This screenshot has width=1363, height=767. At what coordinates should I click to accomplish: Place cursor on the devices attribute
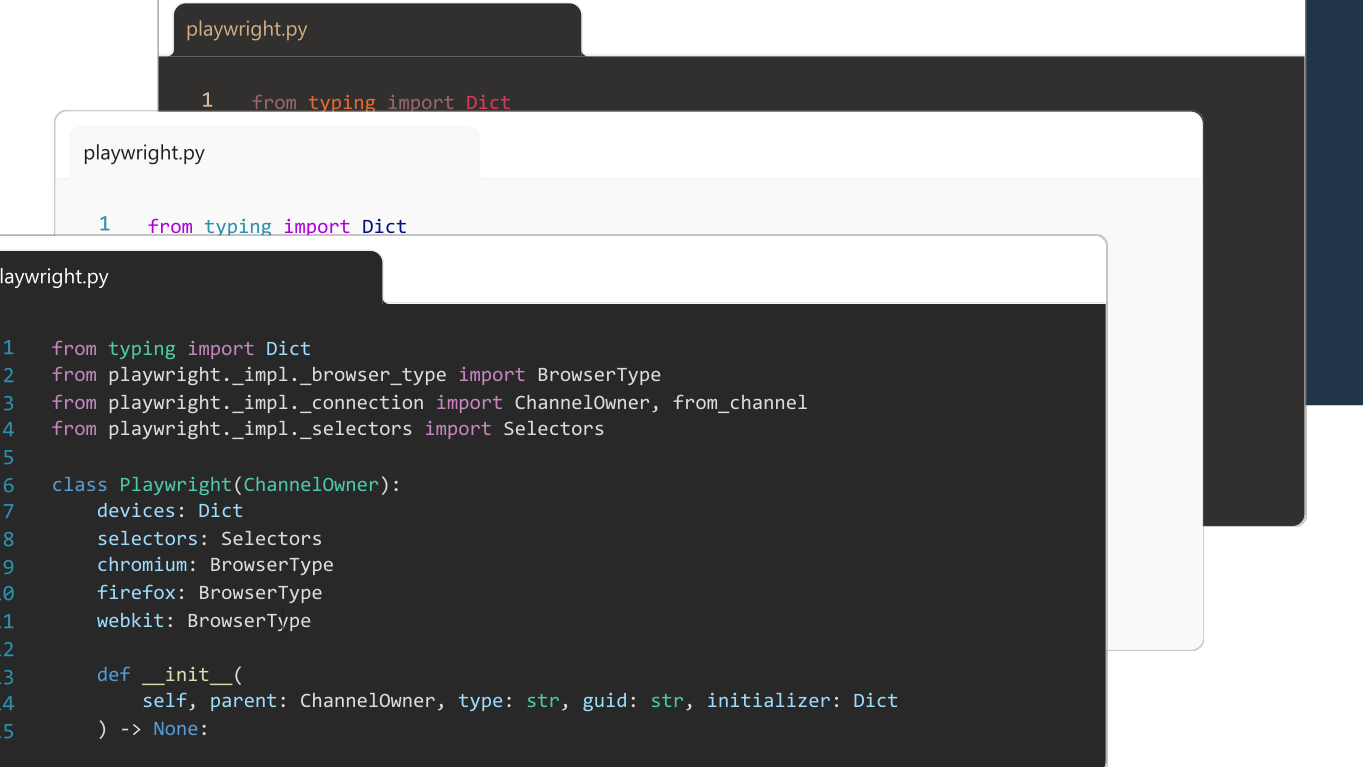136,511
